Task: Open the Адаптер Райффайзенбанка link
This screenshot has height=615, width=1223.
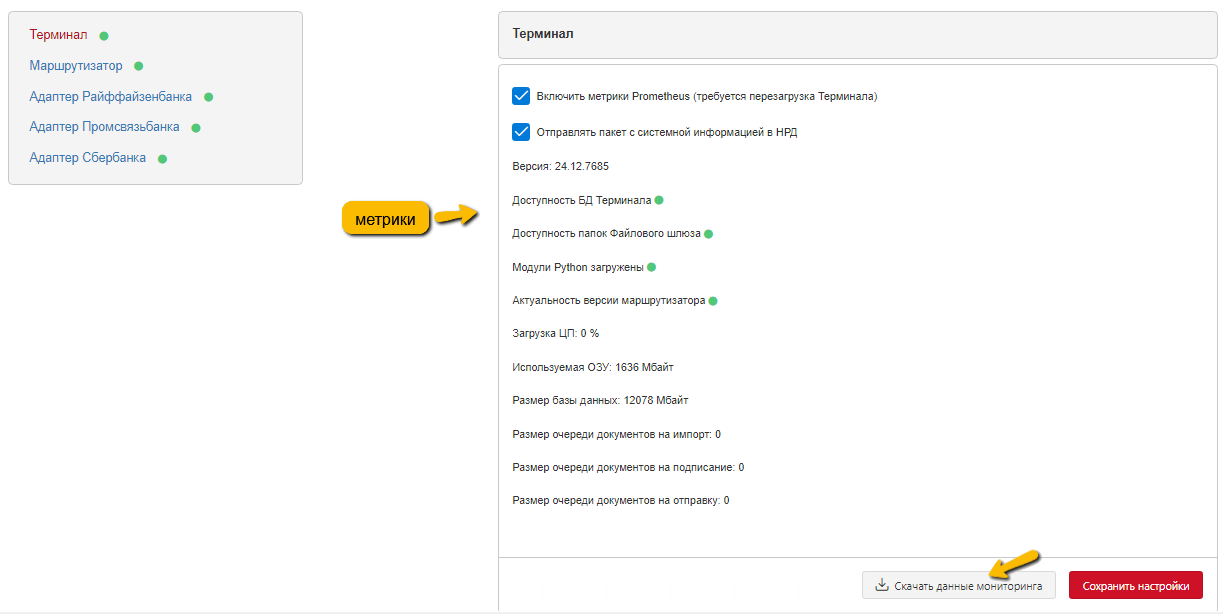Action: tap(111, 97)
